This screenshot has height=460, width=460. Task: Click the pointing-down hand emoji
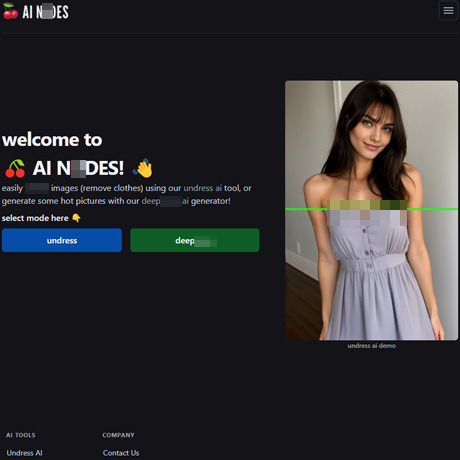(76, 218)
